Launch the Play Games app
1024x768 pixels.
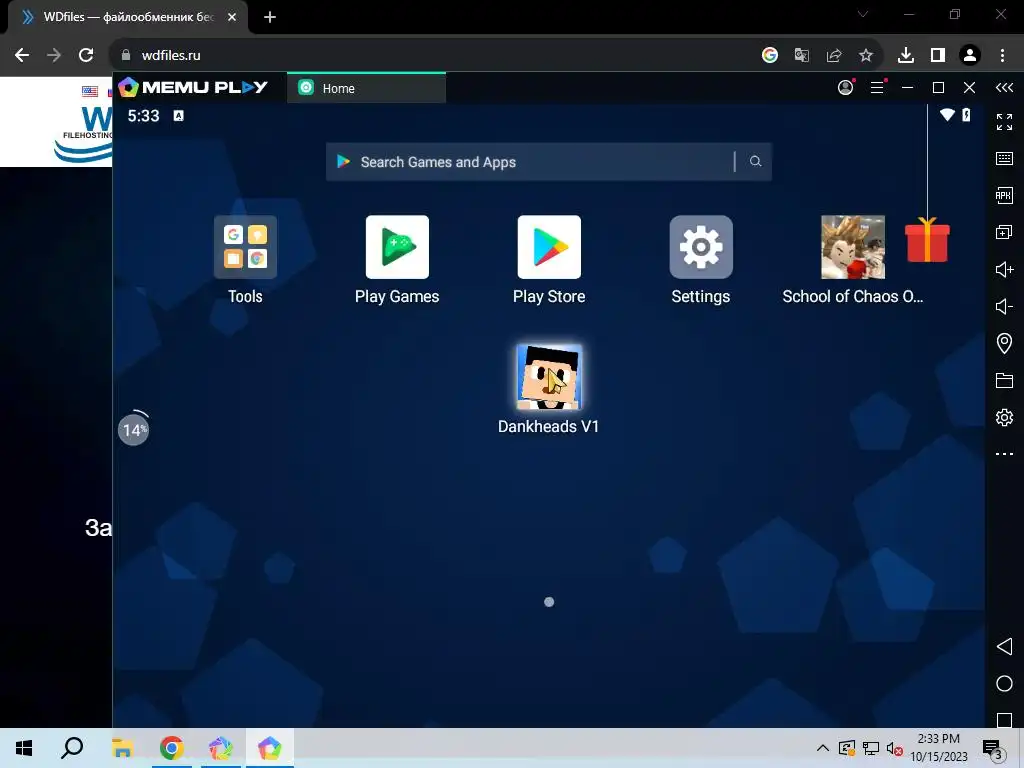pos(397,247)
